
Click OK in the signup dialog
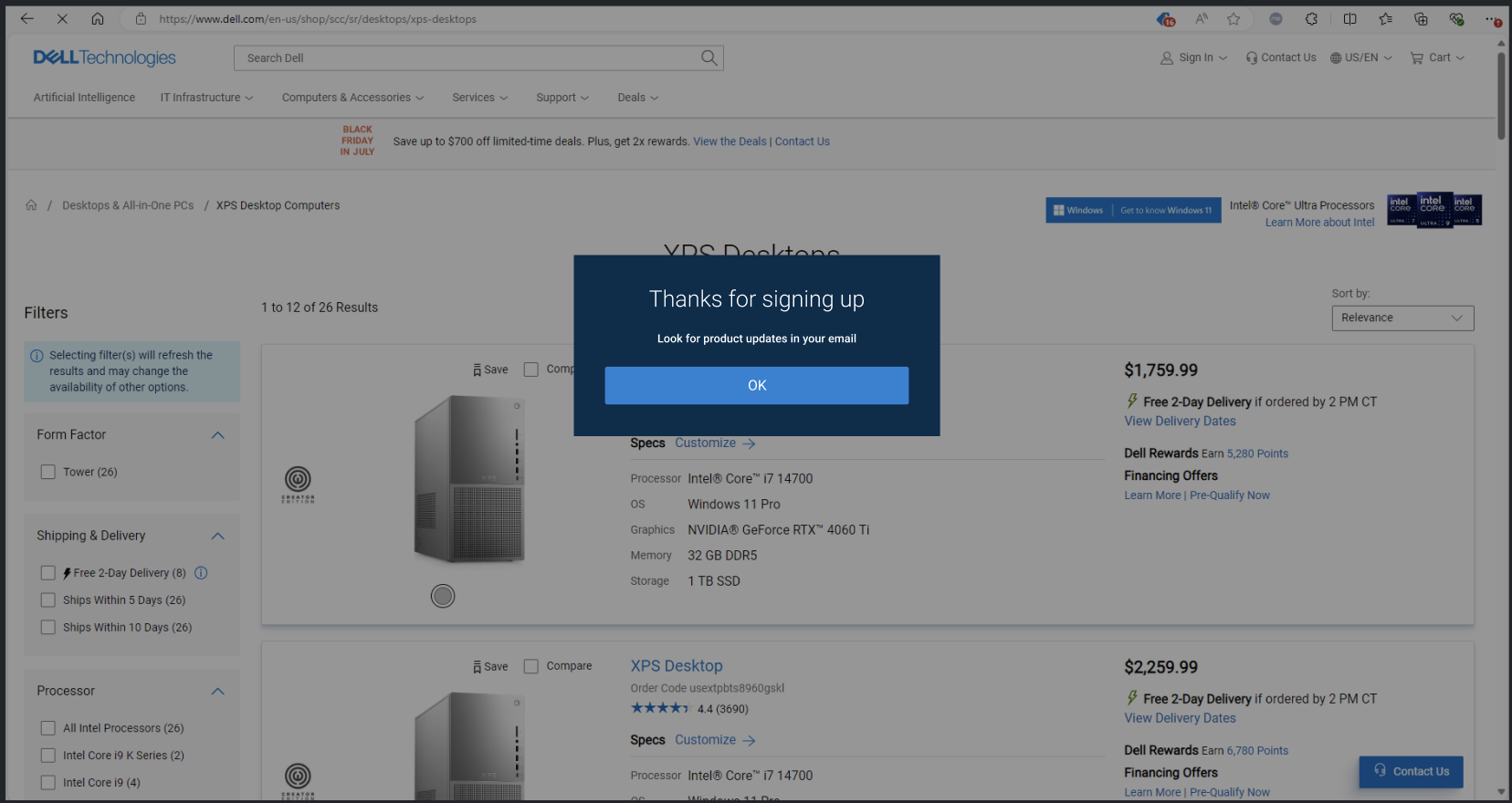pyautogui.click(x=756, y=385)
